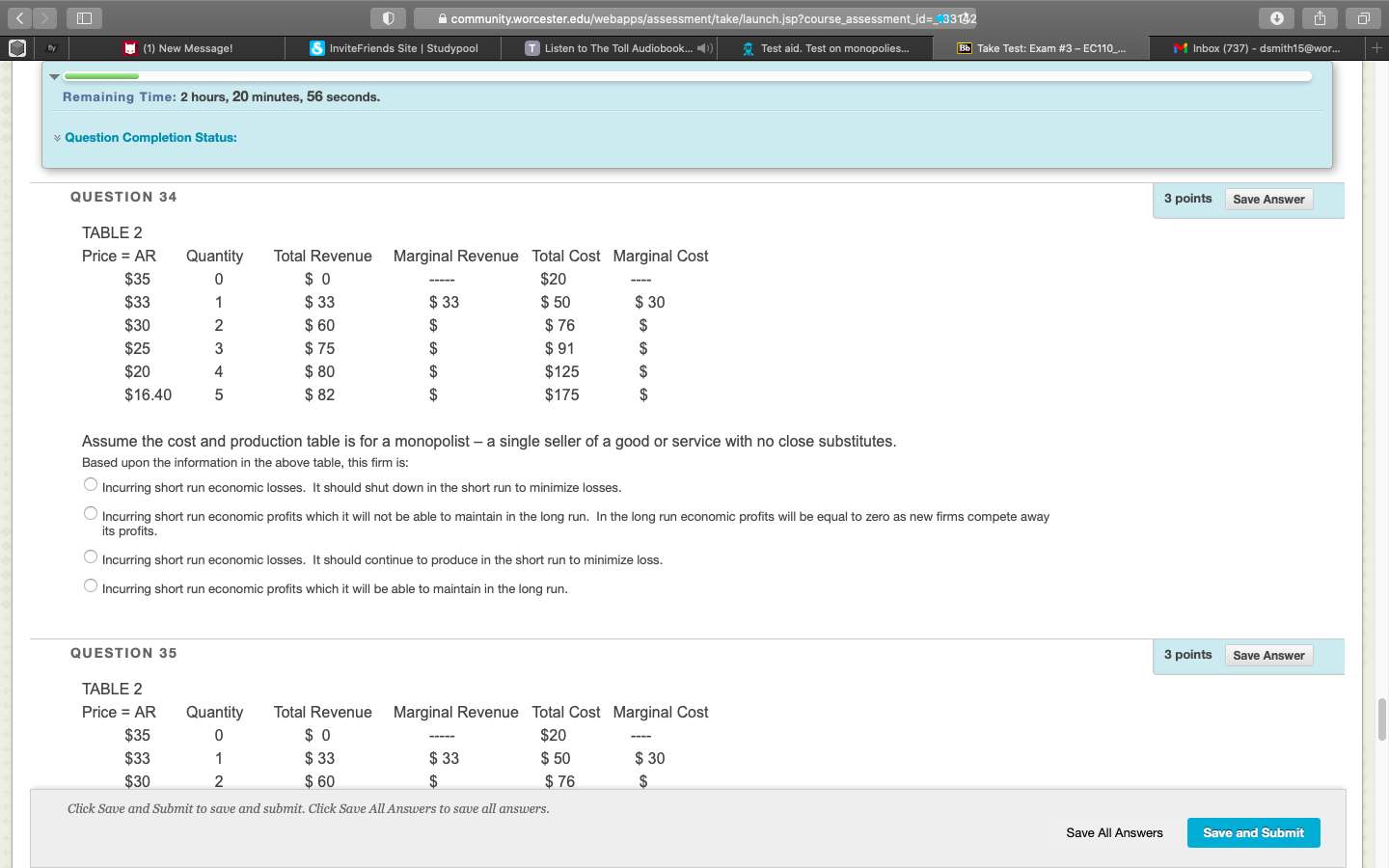Click the Safari back navigation arrow
Viewport: 1389px width, 868px height.
point(19,18)
